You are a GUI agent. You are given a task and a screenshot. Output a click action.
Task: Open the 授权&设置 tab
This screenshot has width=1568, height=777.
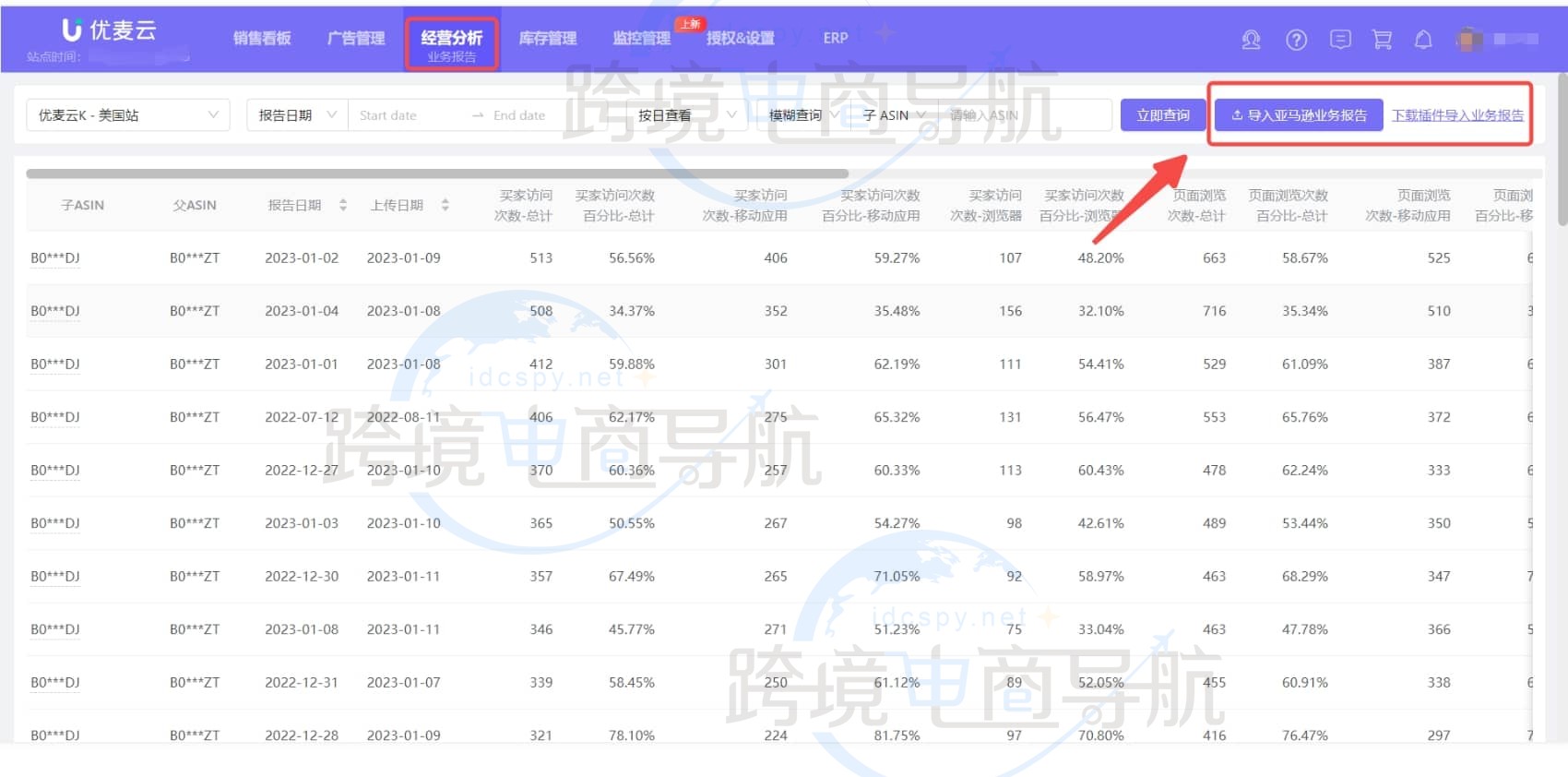click(x=741, y=38)
